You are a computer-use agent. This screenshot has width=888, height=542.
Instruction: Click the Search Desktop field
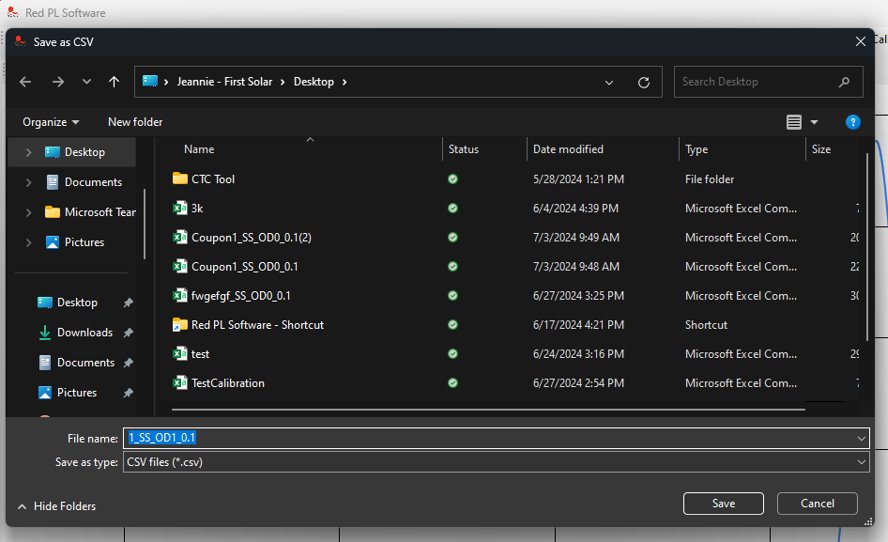(x=758, y=82)
